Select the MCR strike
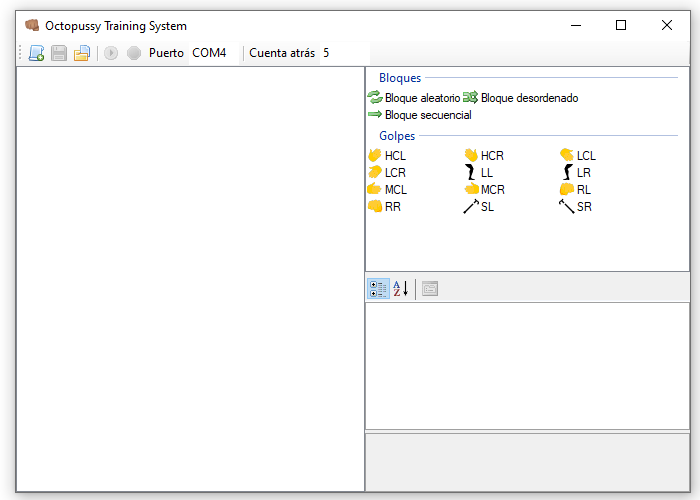Viewport: 700px width, 500px height. pyautogui.click(x=484, y=190)
